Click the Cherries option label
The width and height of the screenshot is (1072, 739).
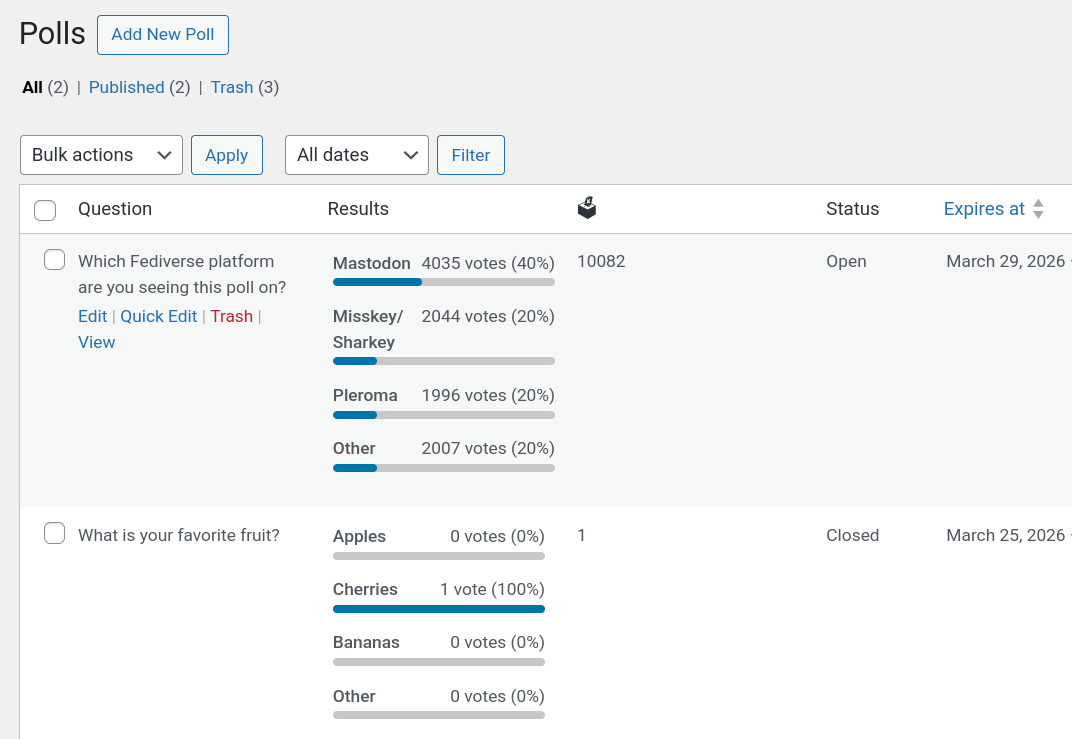[365, 589]
